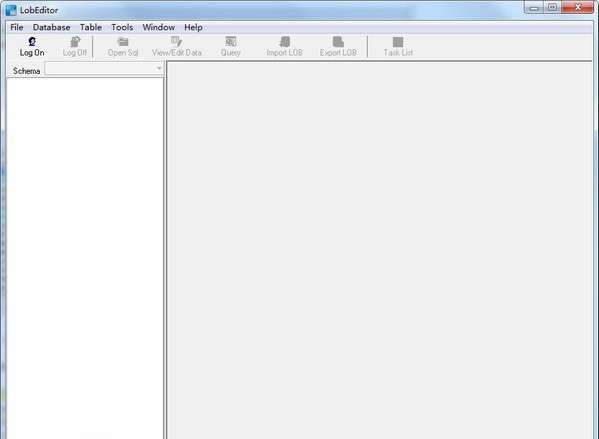This screenshot has width=599, height=439.
Task: Open the Tools menu
Action: pos(122,27)
